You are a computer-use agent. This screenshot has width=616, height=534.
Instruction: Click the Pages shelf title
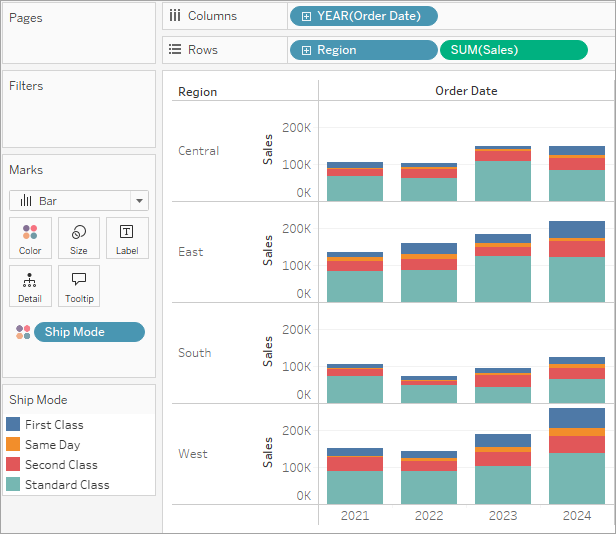coord(26,18)
